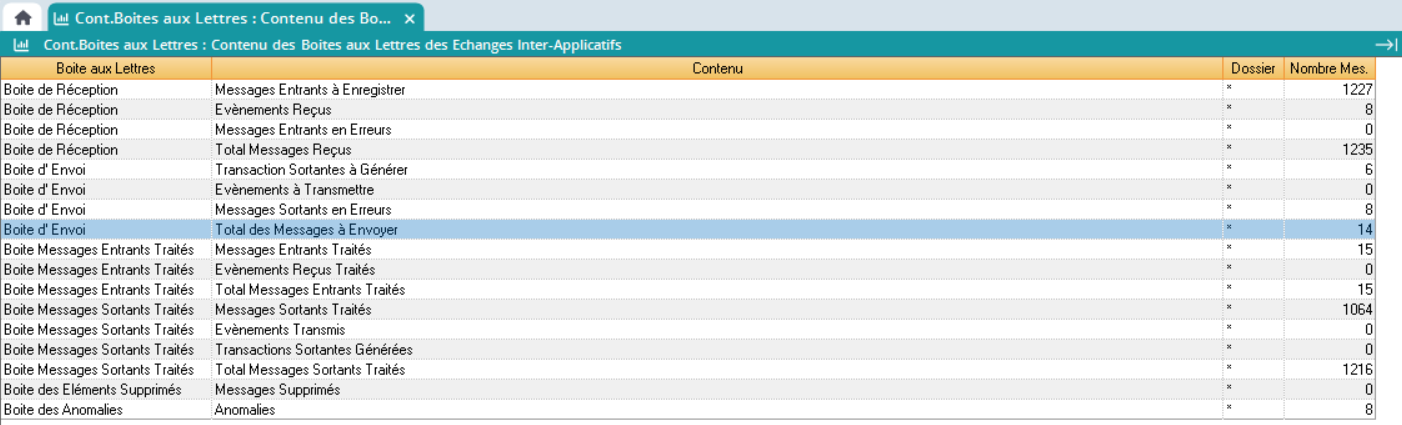This screenshot has width=1402, height=425.
Task: Click the Messages Entrants en Erreurs row
Action: [302, 130]
